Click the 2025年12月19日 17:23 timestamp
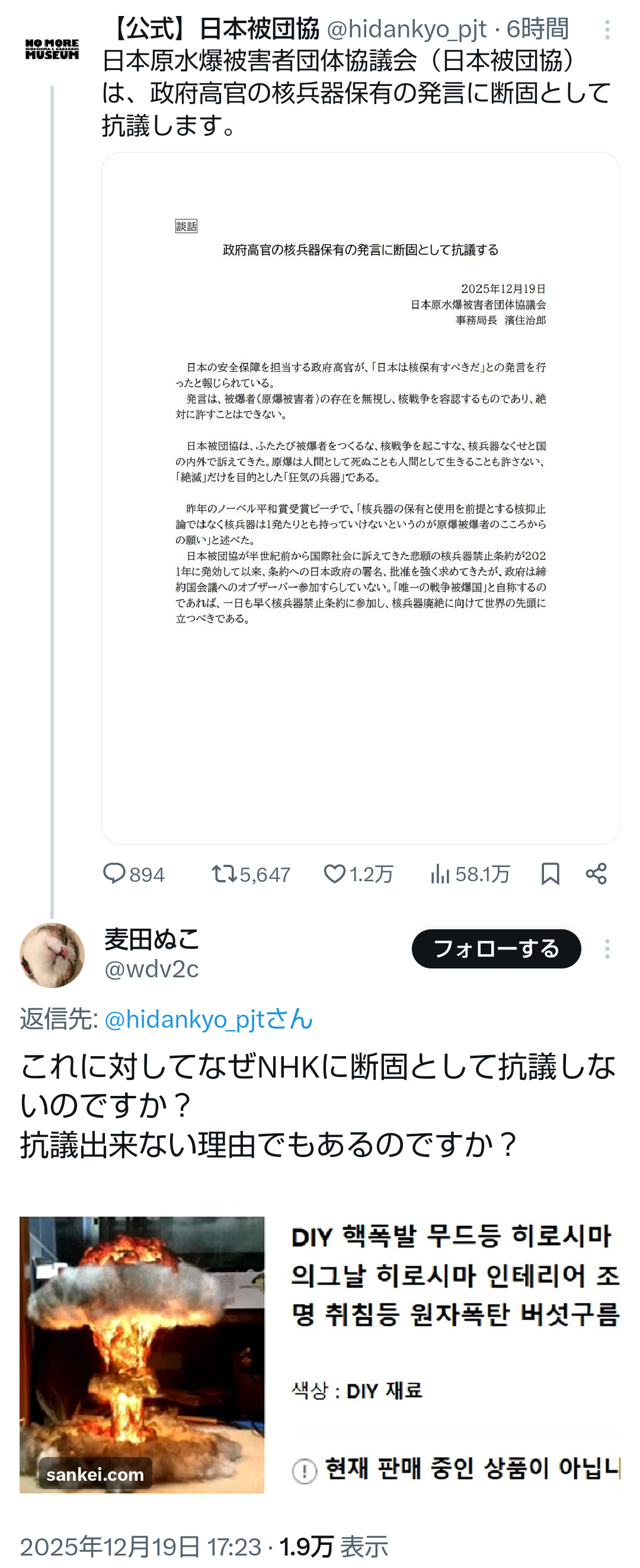The height and width of the screenshot is (1568, 640). (x=140, y=1545)
